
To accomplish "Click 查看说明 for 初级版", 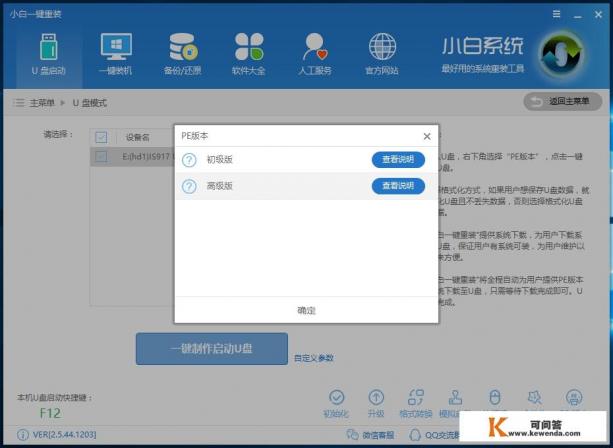I will [398, 160].
